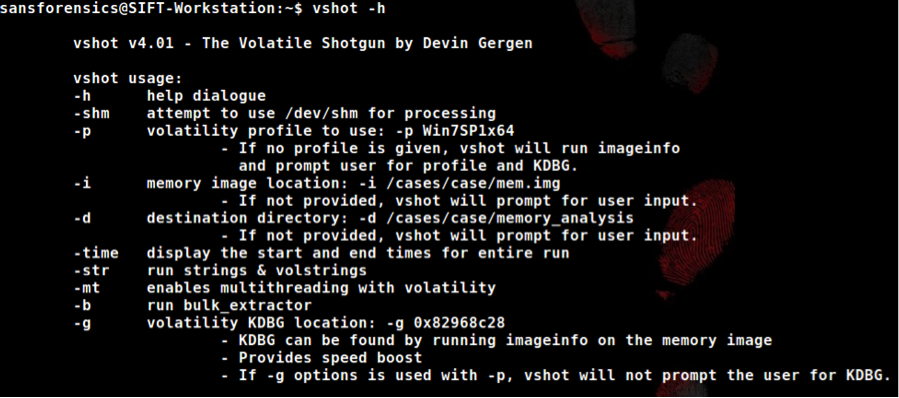Click the -b bulk_extractor flag

pyautogui.click(x=82, y=305)
